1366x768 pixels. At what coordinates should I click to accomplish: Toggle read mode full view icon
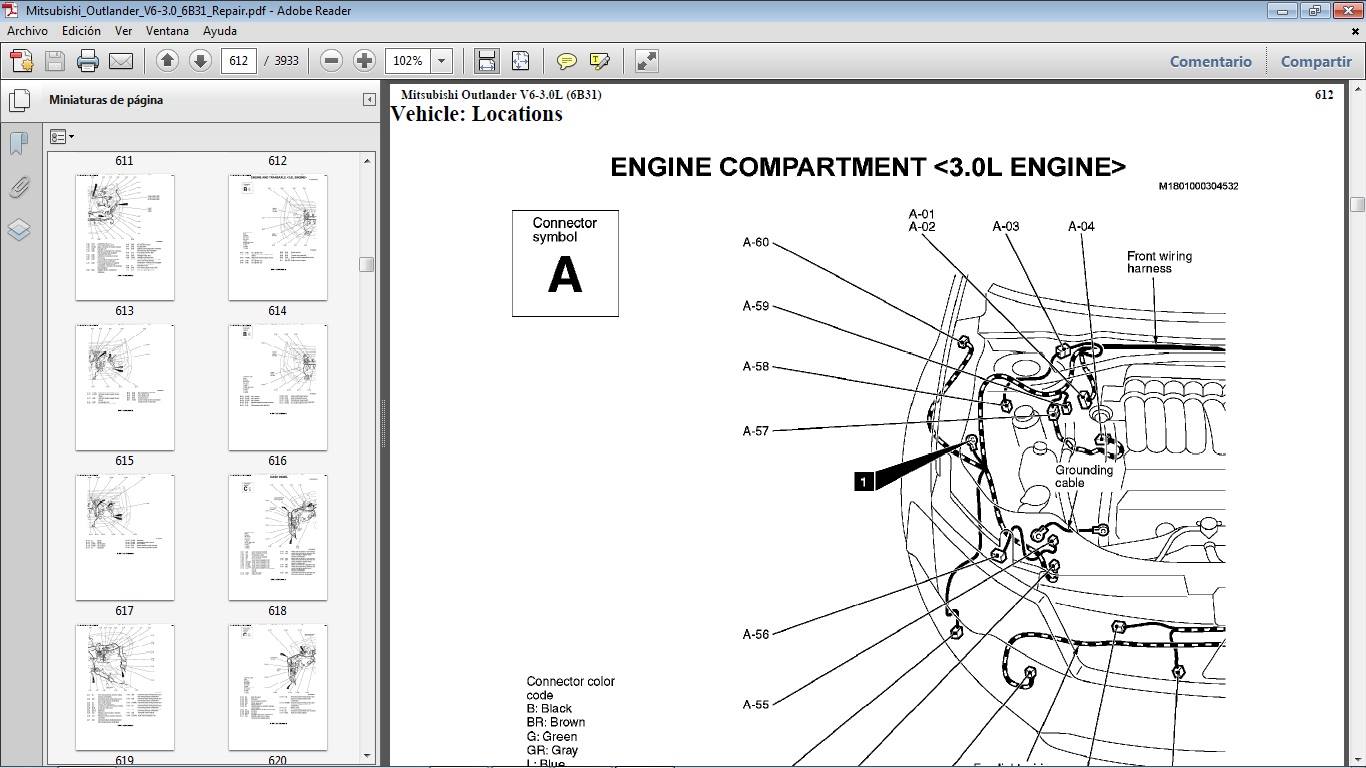[647, 61]
